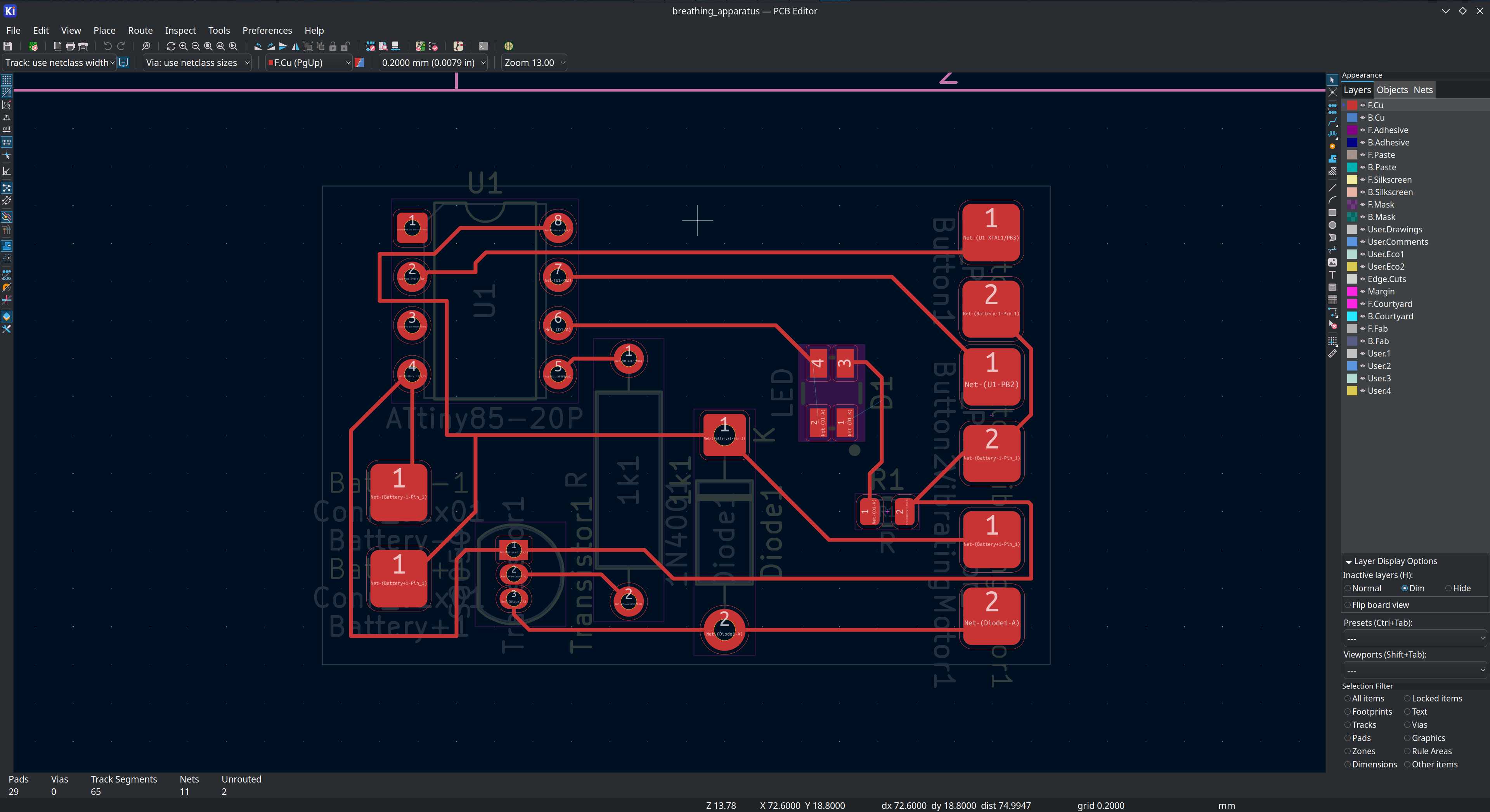Select the Measure ruler tool
This screenshot has width=1490, height=812.
pos(1332,353)
